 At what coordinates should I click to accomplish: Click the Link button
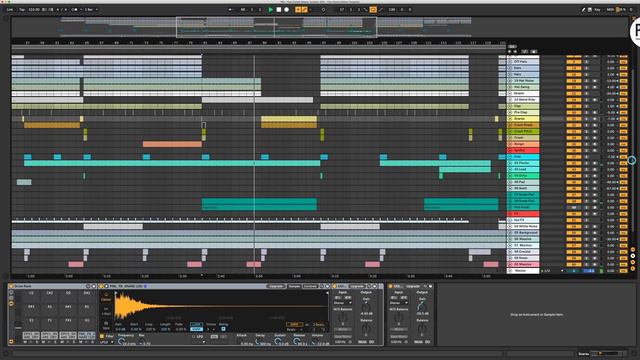(x=10, y=9)
